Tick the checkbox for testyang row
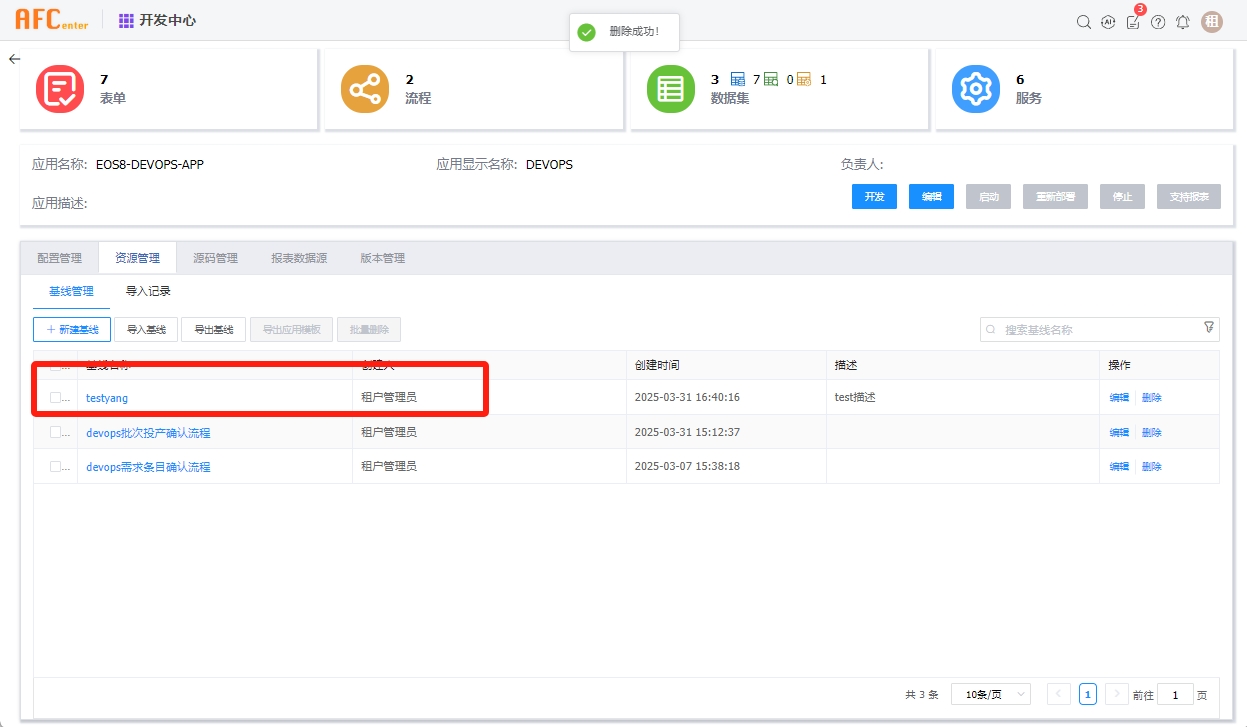The height and width of the screenshot is (727, 1247). 56,398
